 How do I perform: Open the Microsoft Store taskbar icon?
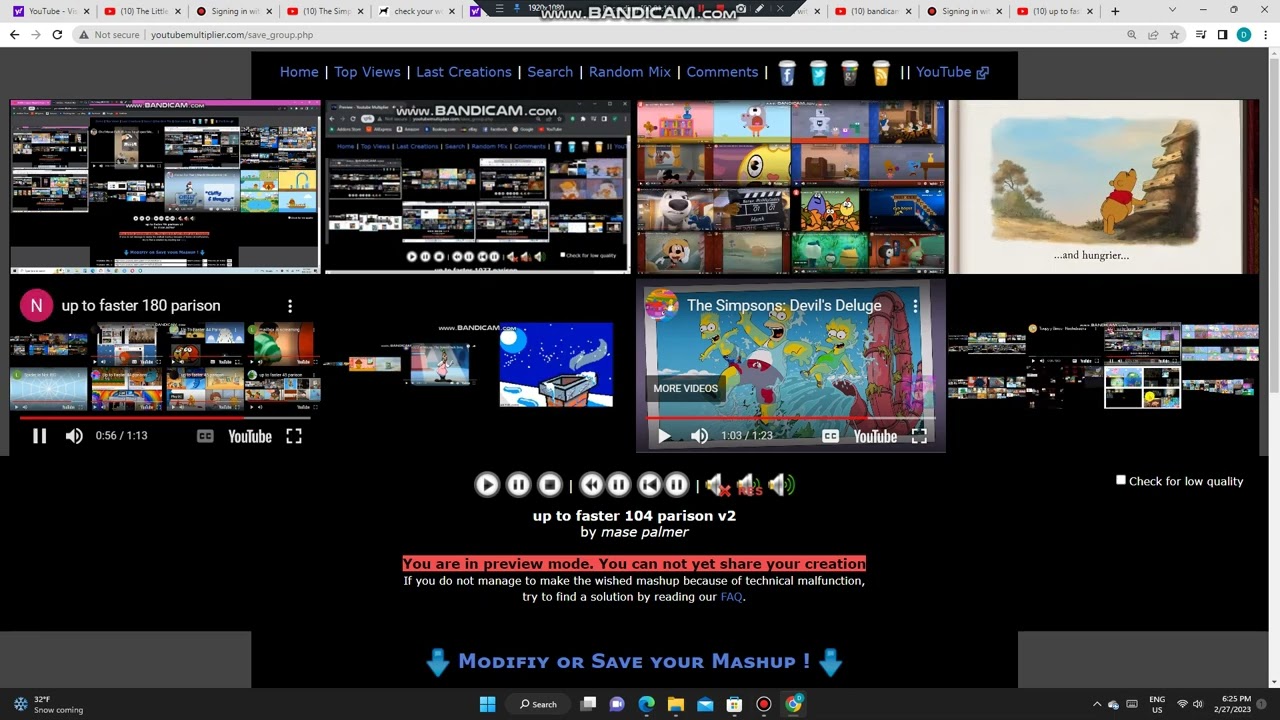[734, 704]
